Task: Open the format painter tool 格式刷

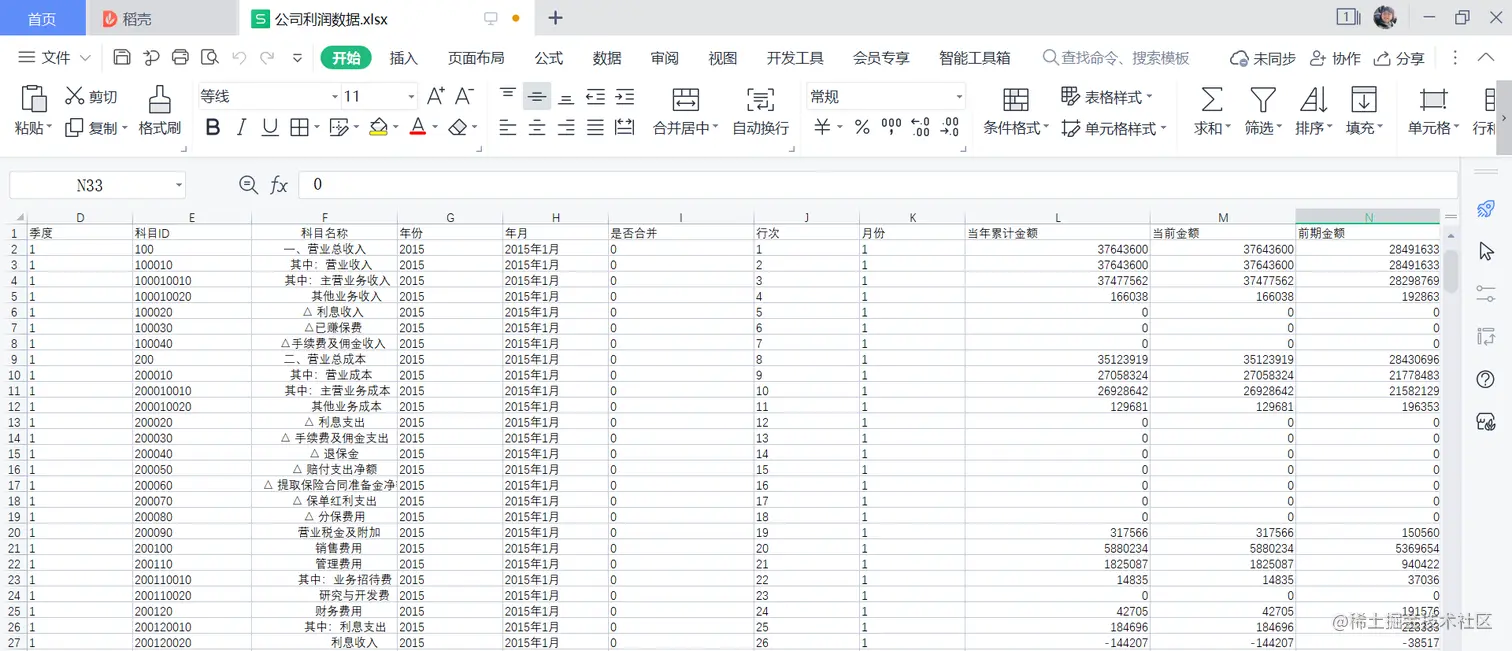Action: click(161, 110)
